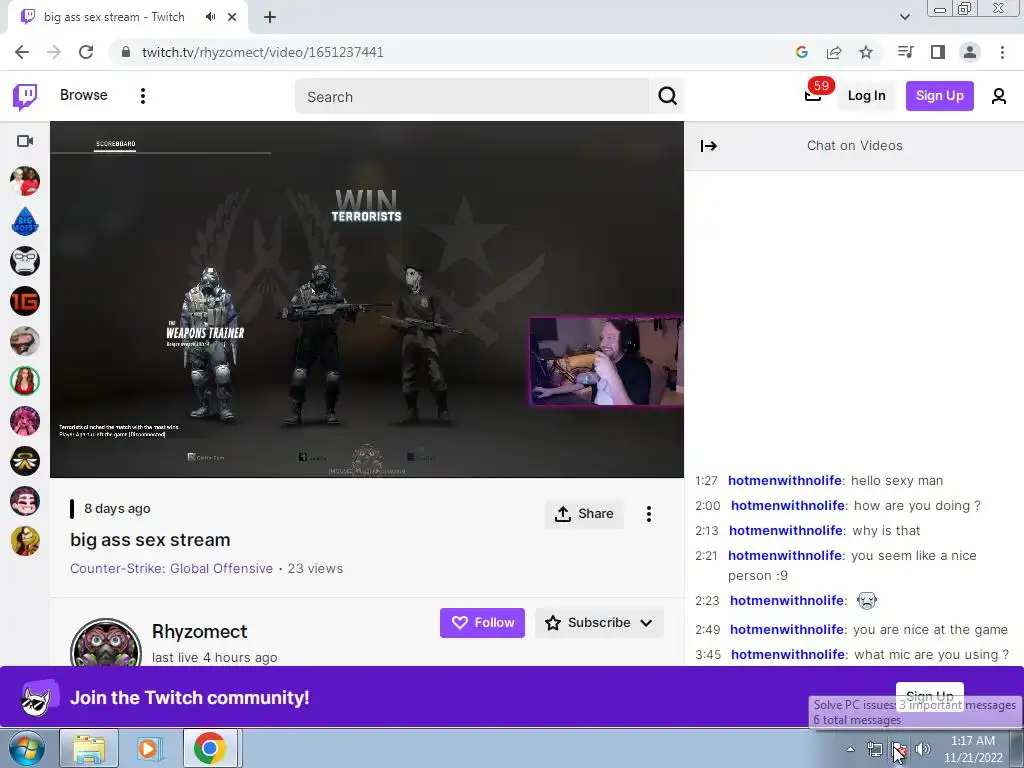Open the Chrome tab search chevron
The height and width of the screenshot is (768, 1024).
[904, 17]
